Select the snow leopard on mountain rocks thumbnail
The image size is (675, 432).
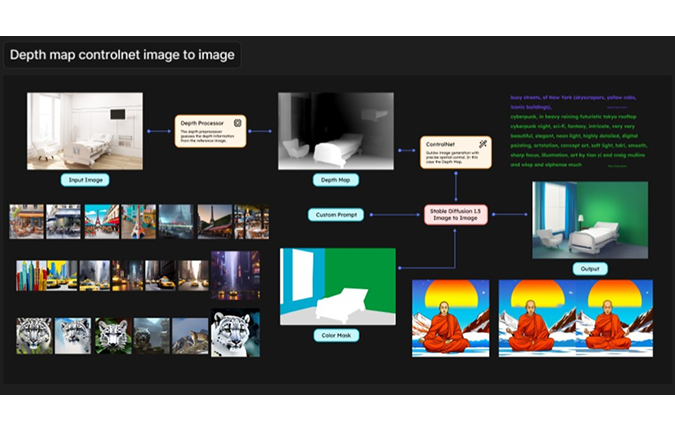pyautogui.click(x=190, y=336)
